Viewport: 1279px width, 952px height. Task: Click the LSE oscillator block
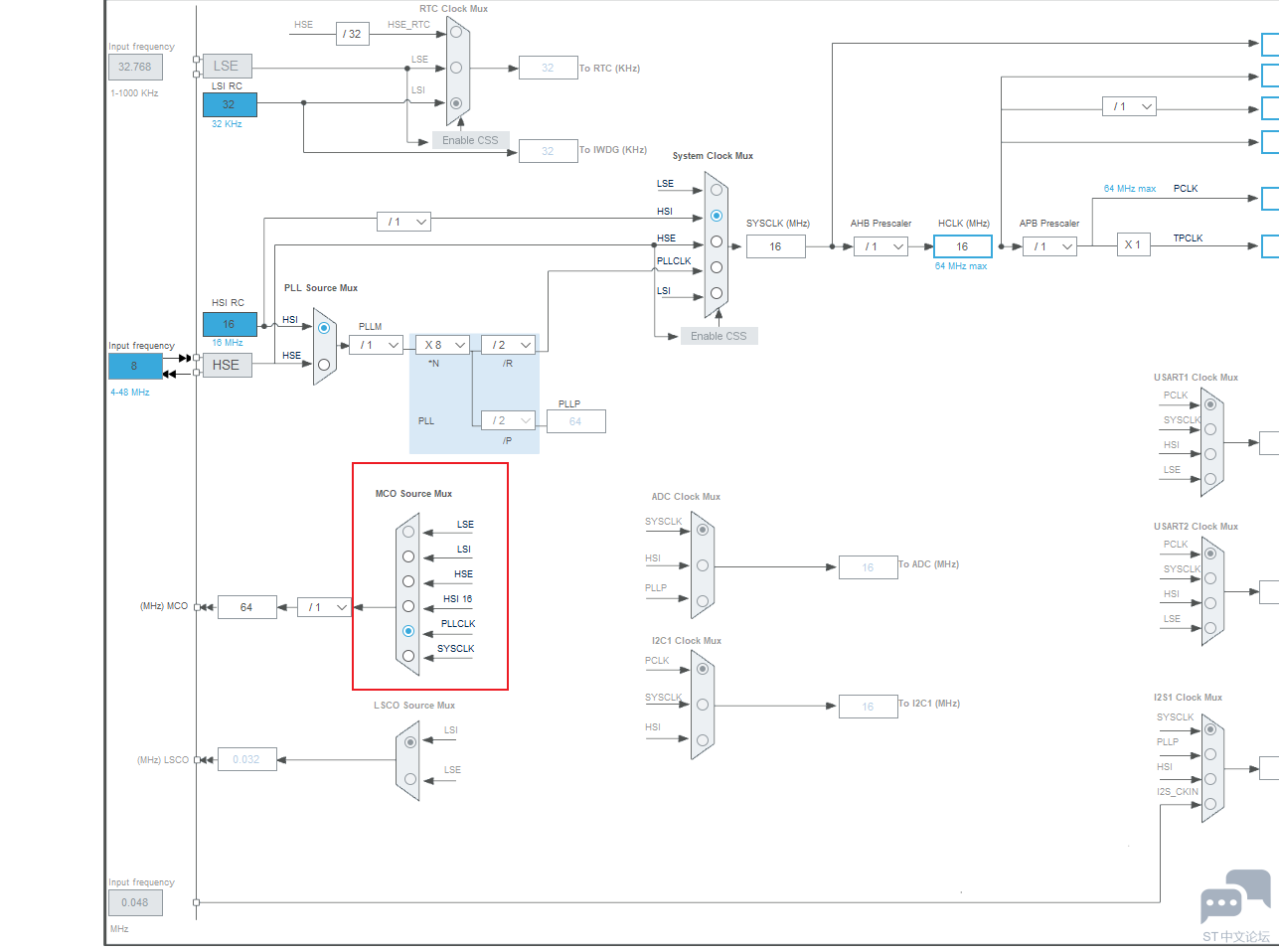tap(227, 67)
